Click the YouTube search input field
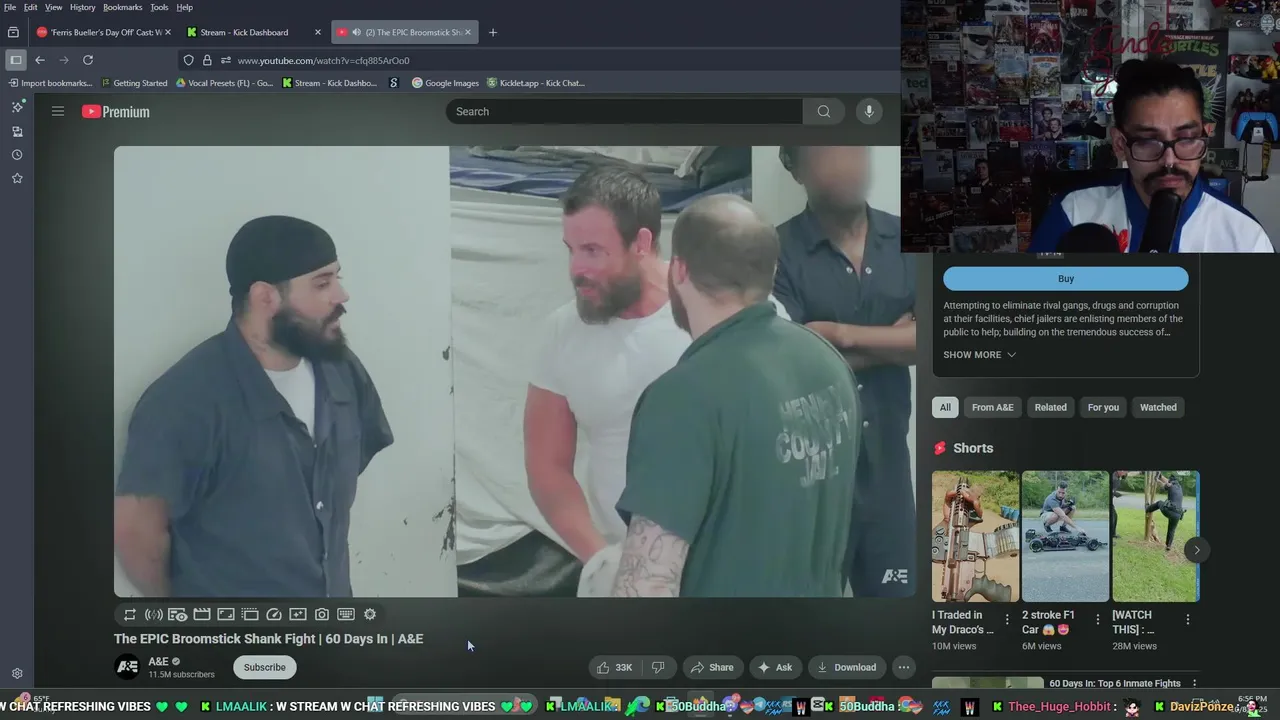This screenshot has width=1280, height=720. (624, 111)
